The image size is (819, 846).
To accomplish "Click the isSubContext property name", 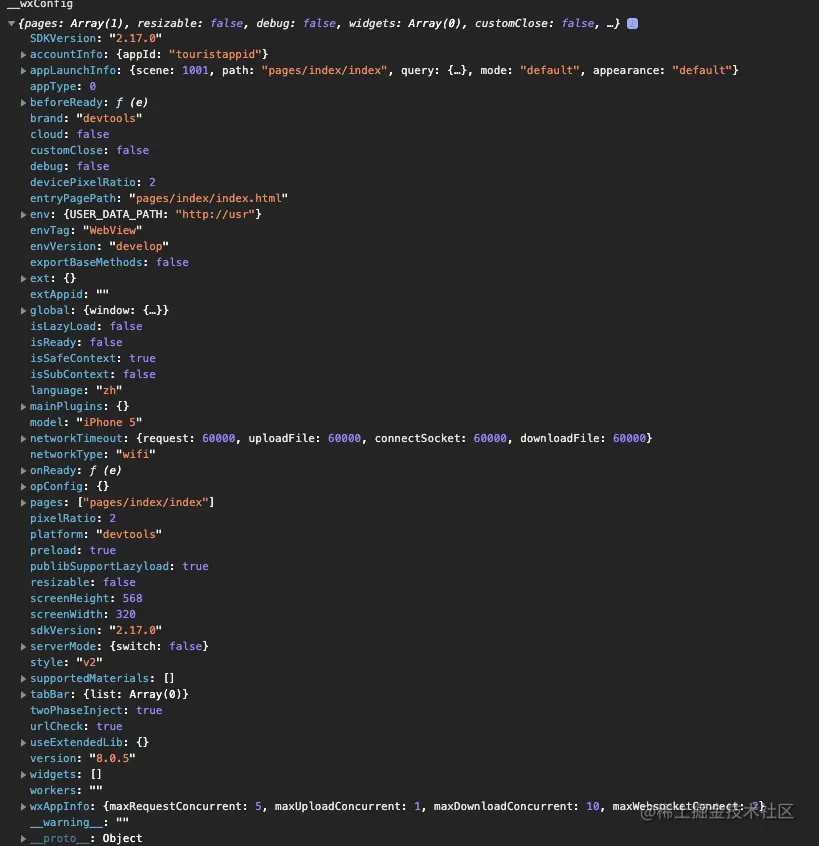I will (x=69, y=374).
